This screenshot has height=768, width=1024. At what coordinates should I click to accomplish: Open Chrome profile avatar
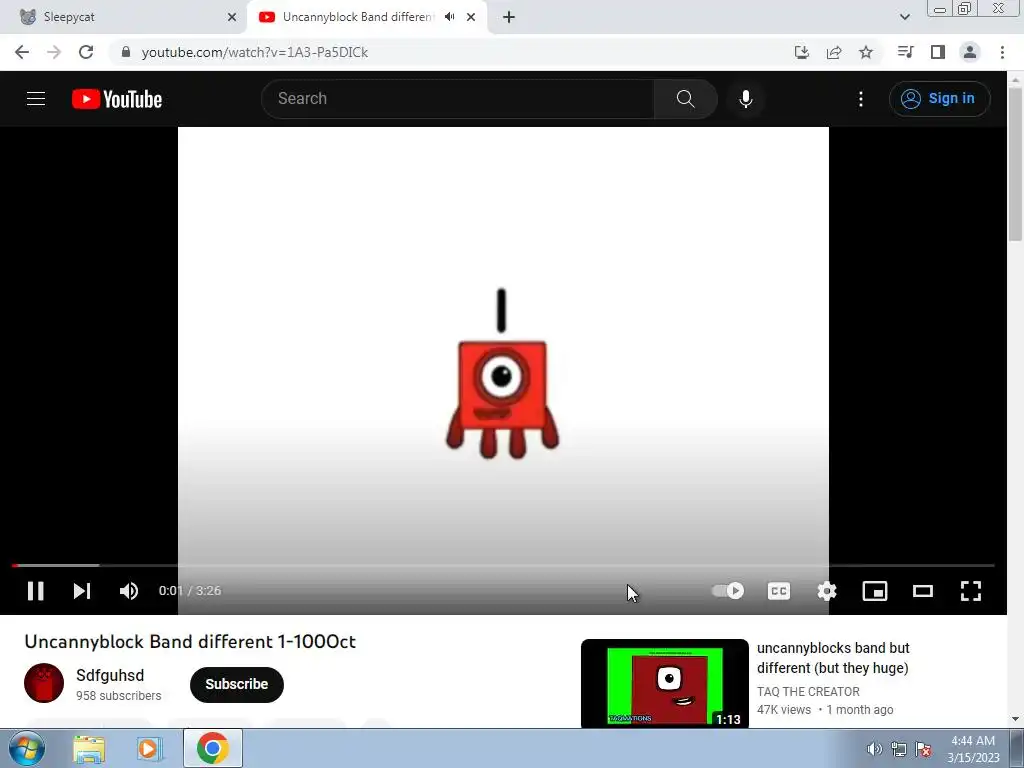click(970, 52)
